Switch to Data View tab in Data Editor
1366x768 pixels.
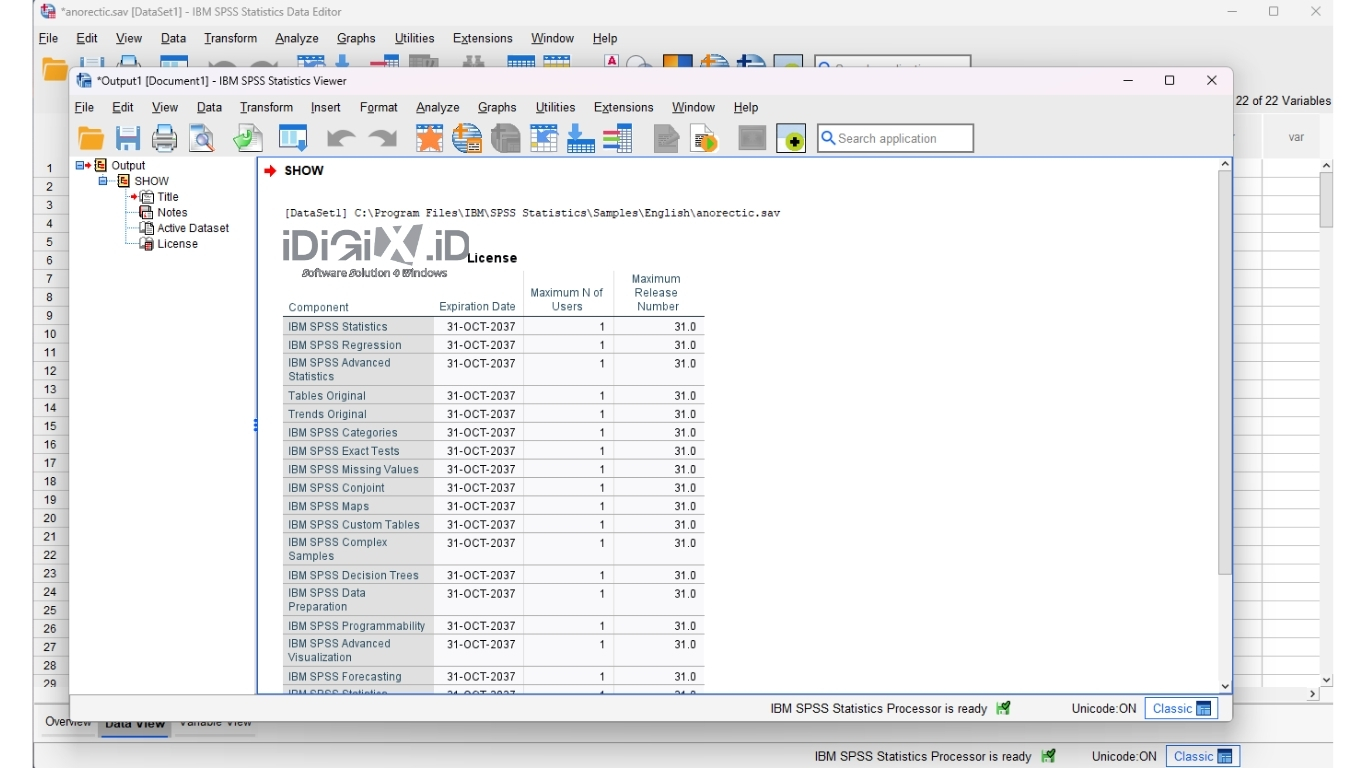tap(135, 724)
